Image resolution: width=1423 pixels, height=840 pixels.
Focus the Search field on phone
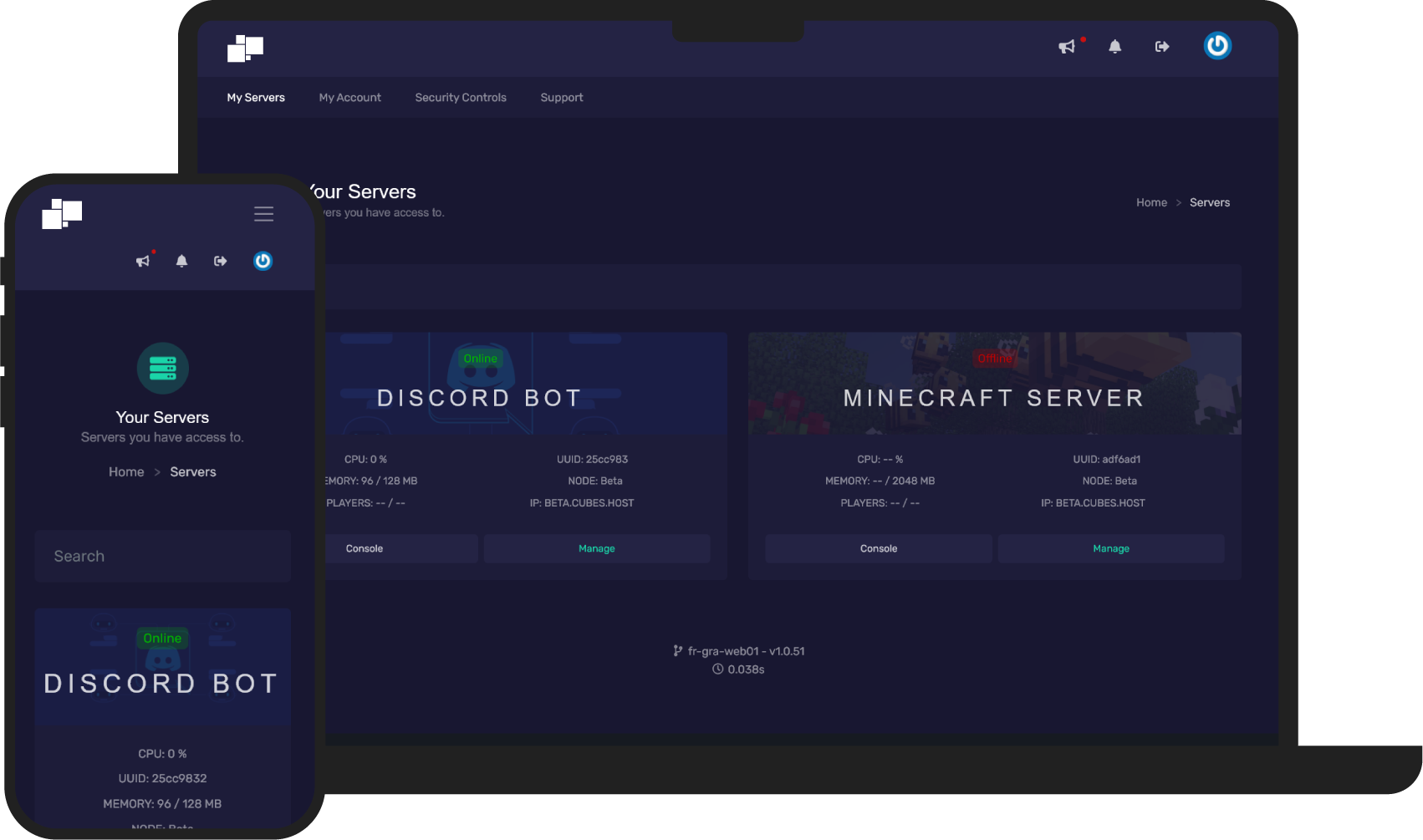pyautogui.click(x=163, y=557)
